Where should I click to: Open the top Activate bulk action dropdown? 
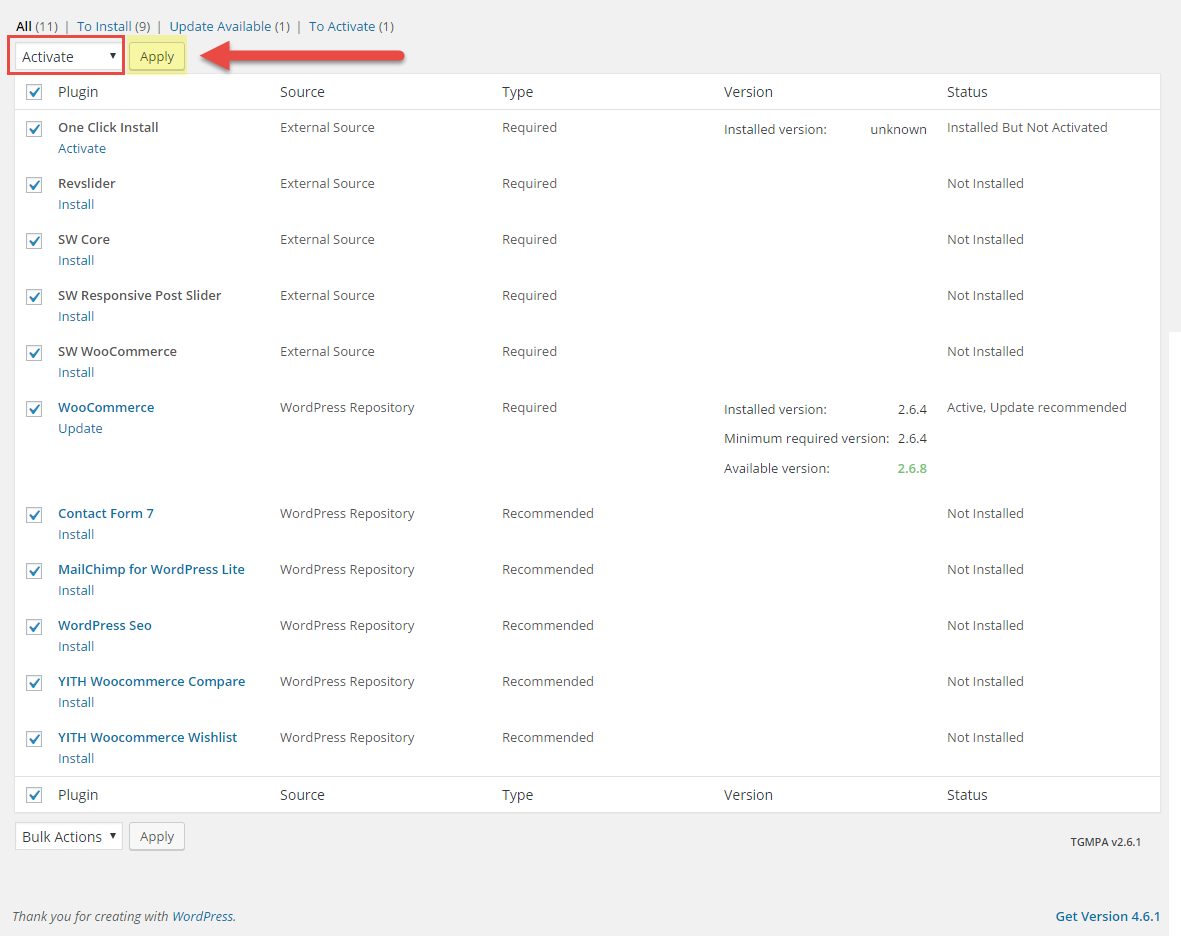click(68, 56)
